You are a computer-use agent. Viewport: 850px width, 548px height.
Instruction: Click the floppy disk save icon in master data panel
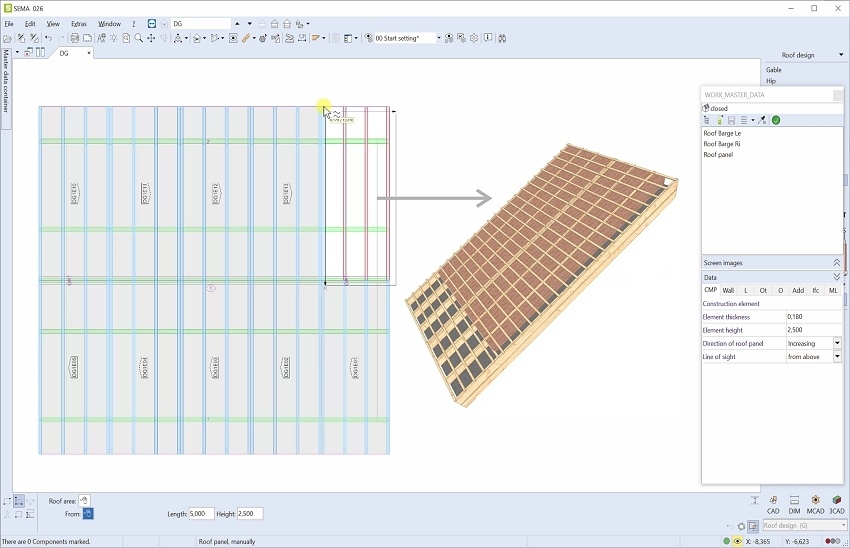tap(731, 120)
